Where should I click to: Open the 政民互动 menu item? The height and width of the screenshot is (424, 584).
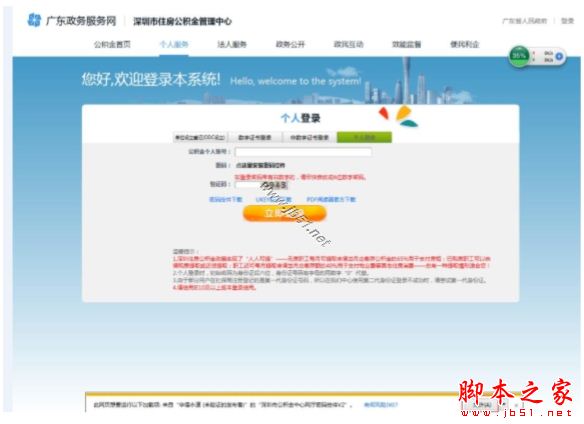coord(348,44)
